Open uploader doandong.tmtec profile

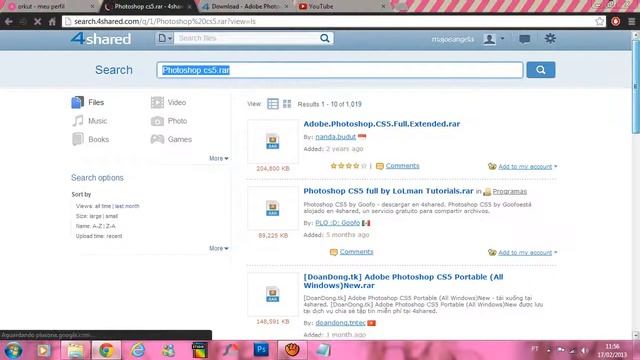tap(340, 322)
